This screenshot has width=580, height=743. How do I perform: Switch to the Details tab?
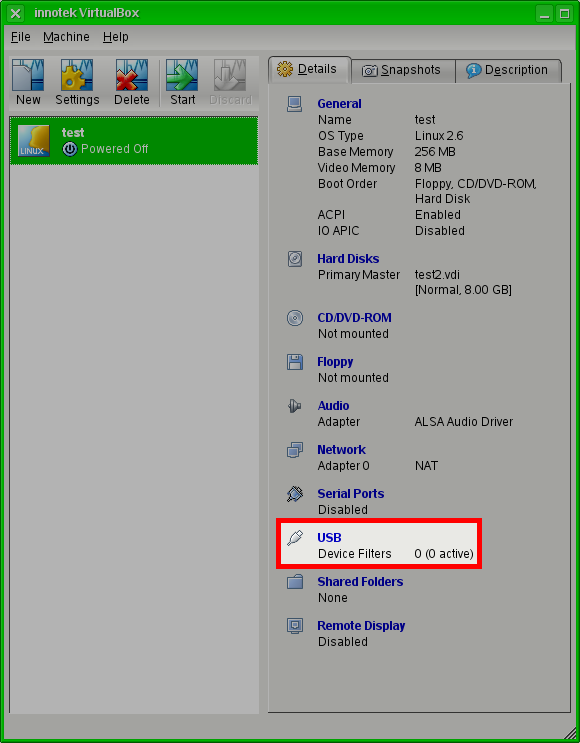click(x=309, y=70)
